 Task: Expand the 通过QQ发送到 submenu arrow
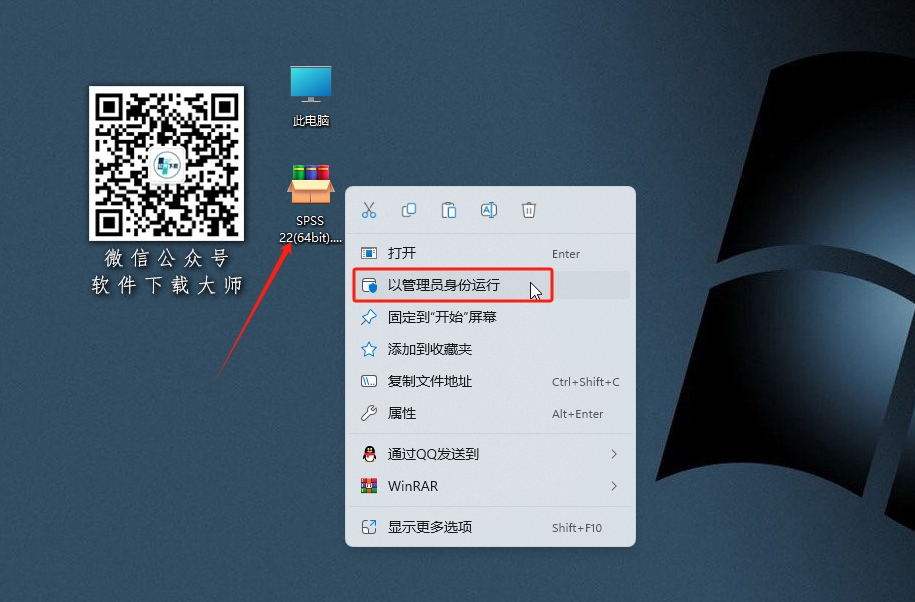coord(617,454)
